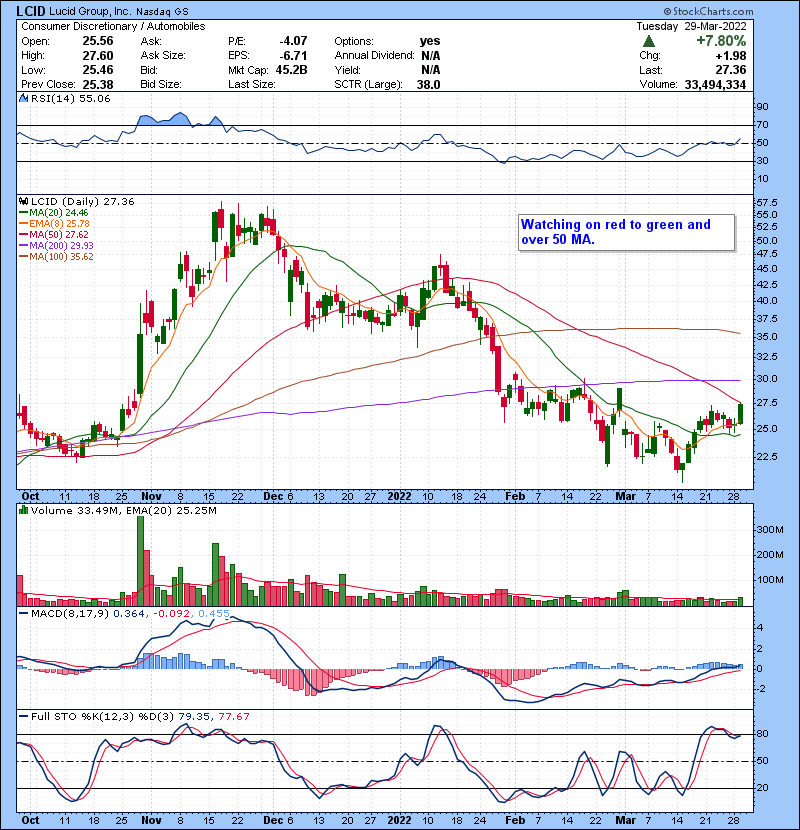The width and height of the screenshot is (800, 830).
Task: Click the 30.0 price scale label
Action: point(767,379)
